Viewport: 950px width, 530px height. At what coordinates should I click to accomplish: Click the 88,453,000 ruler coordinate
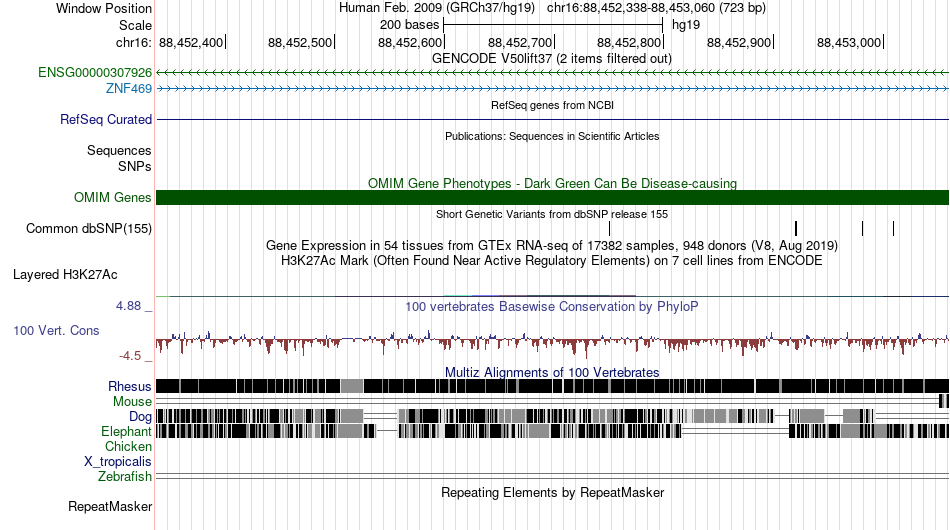point(849,42)
